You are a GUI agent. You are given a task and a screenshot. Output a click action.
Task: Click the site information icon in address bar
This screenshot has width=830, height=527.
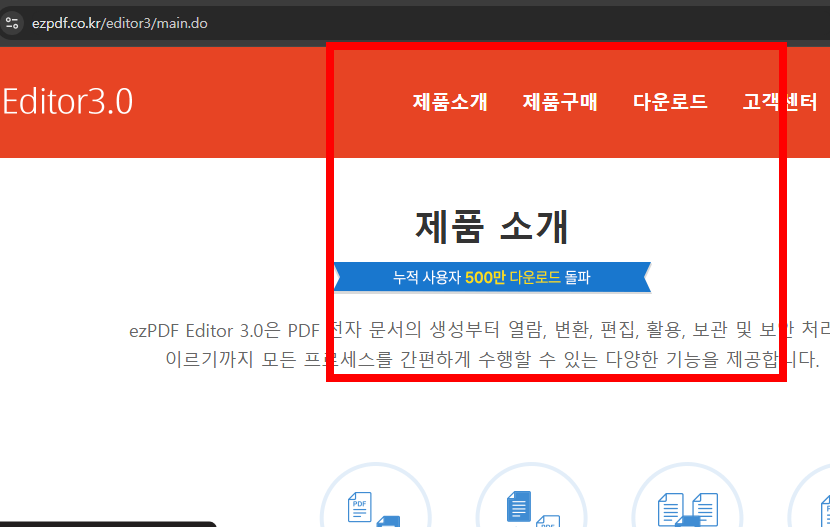tap(12, 23)
